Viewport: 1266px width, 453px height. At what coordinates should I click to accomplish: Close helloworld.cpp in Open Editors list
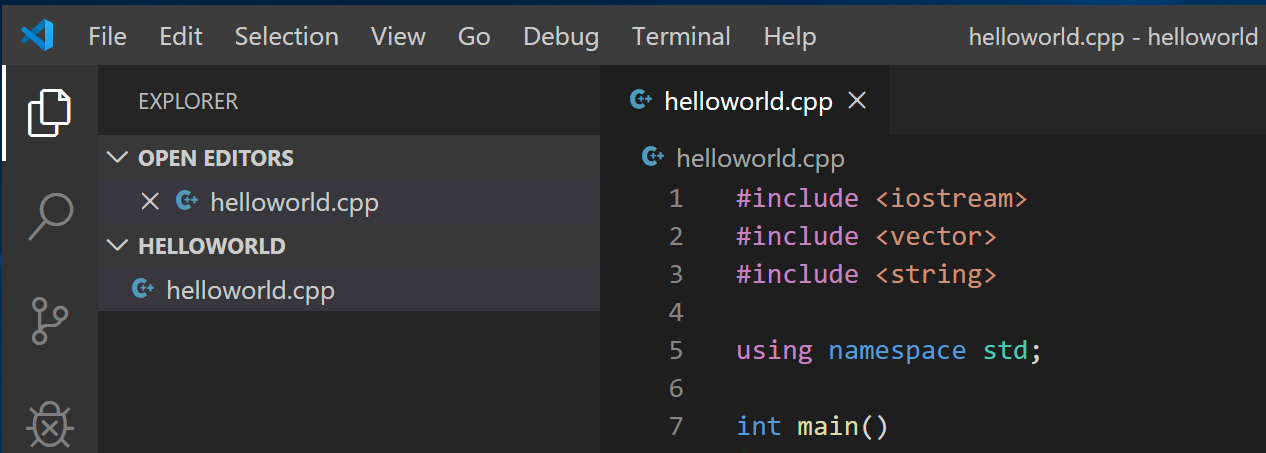point(150,202)
